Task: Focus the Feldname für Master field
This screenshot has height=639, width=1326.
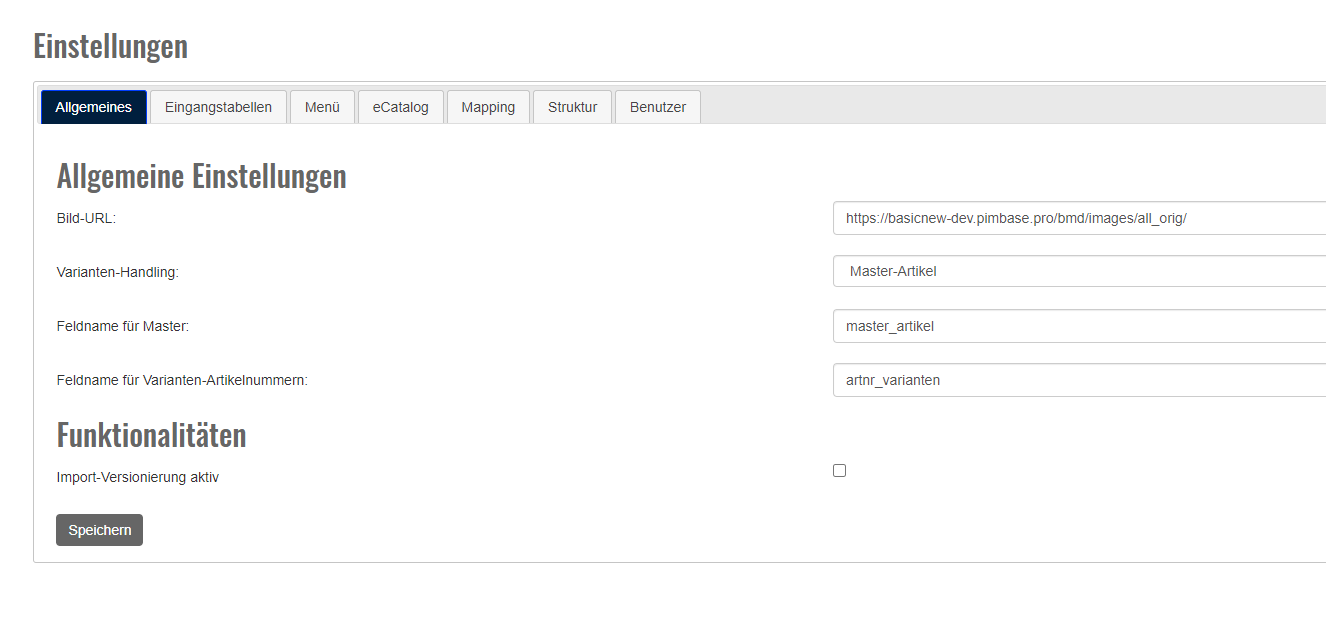Action: click(x=1078, y=326)
